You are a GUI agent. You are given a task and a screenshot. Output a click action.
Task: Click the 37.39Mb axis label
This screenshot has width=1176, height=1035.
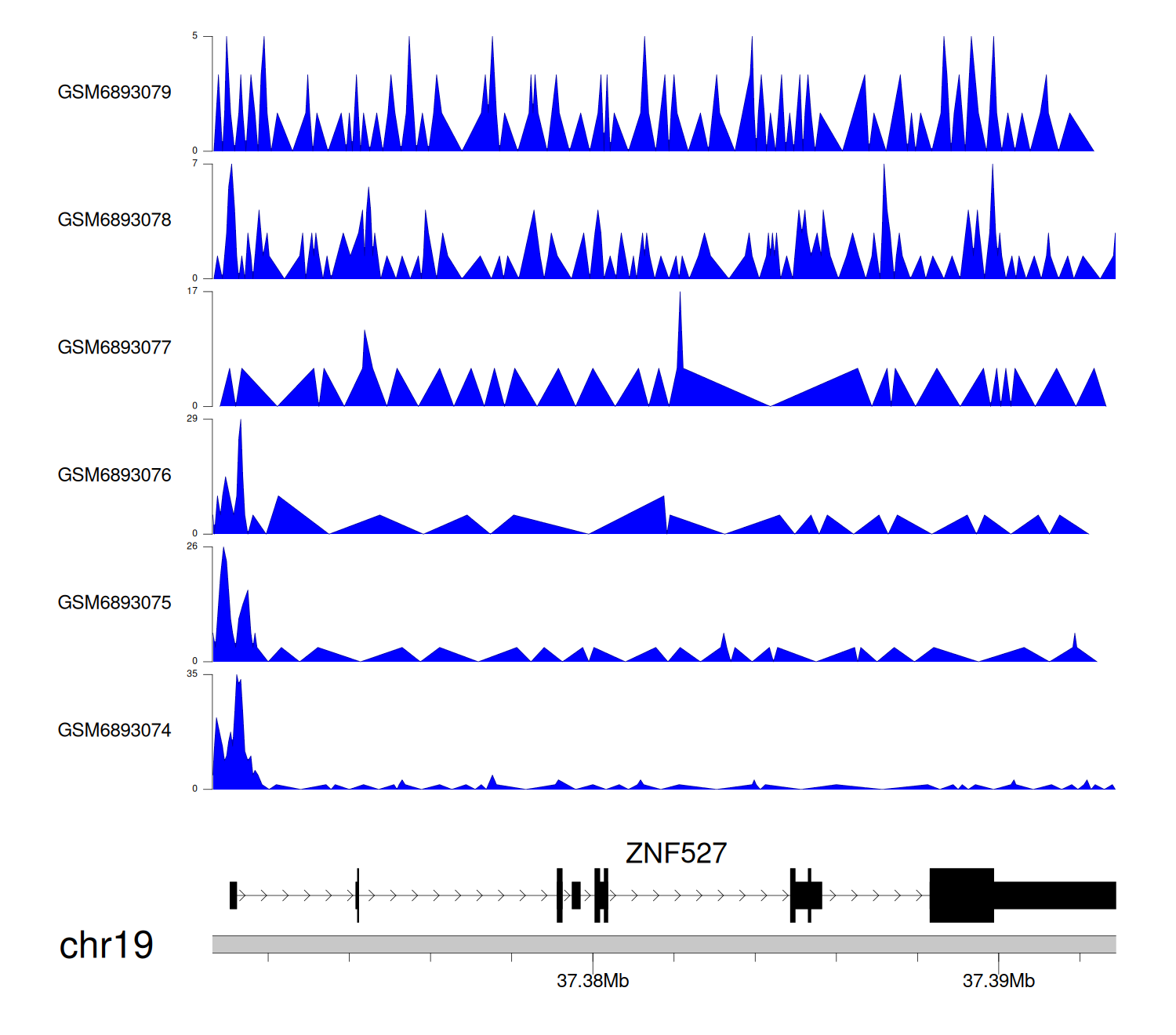[998, 981]
